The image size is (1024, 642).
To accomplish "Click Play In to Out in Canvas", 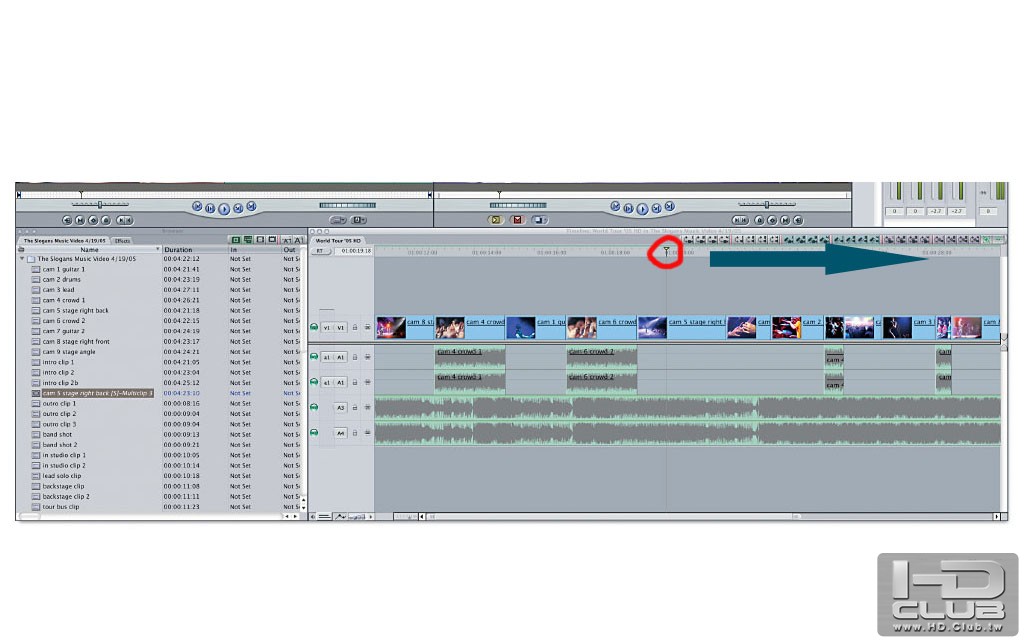I will point(628,208).
